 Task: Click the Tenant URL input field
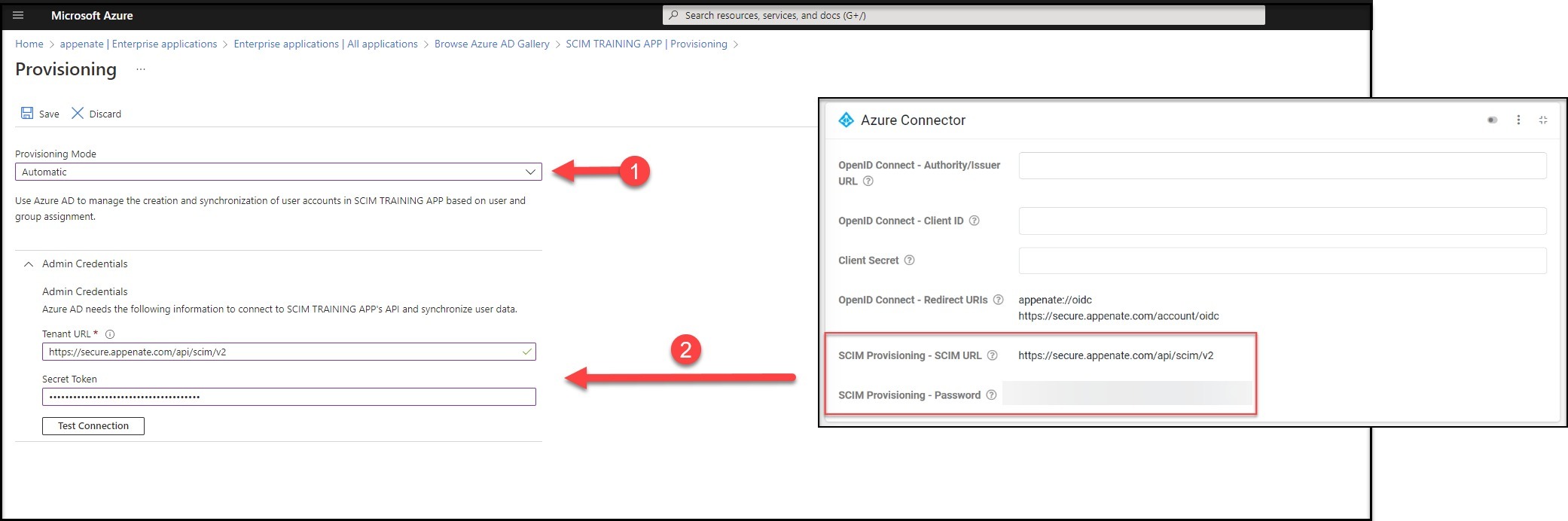click(289, 352)
